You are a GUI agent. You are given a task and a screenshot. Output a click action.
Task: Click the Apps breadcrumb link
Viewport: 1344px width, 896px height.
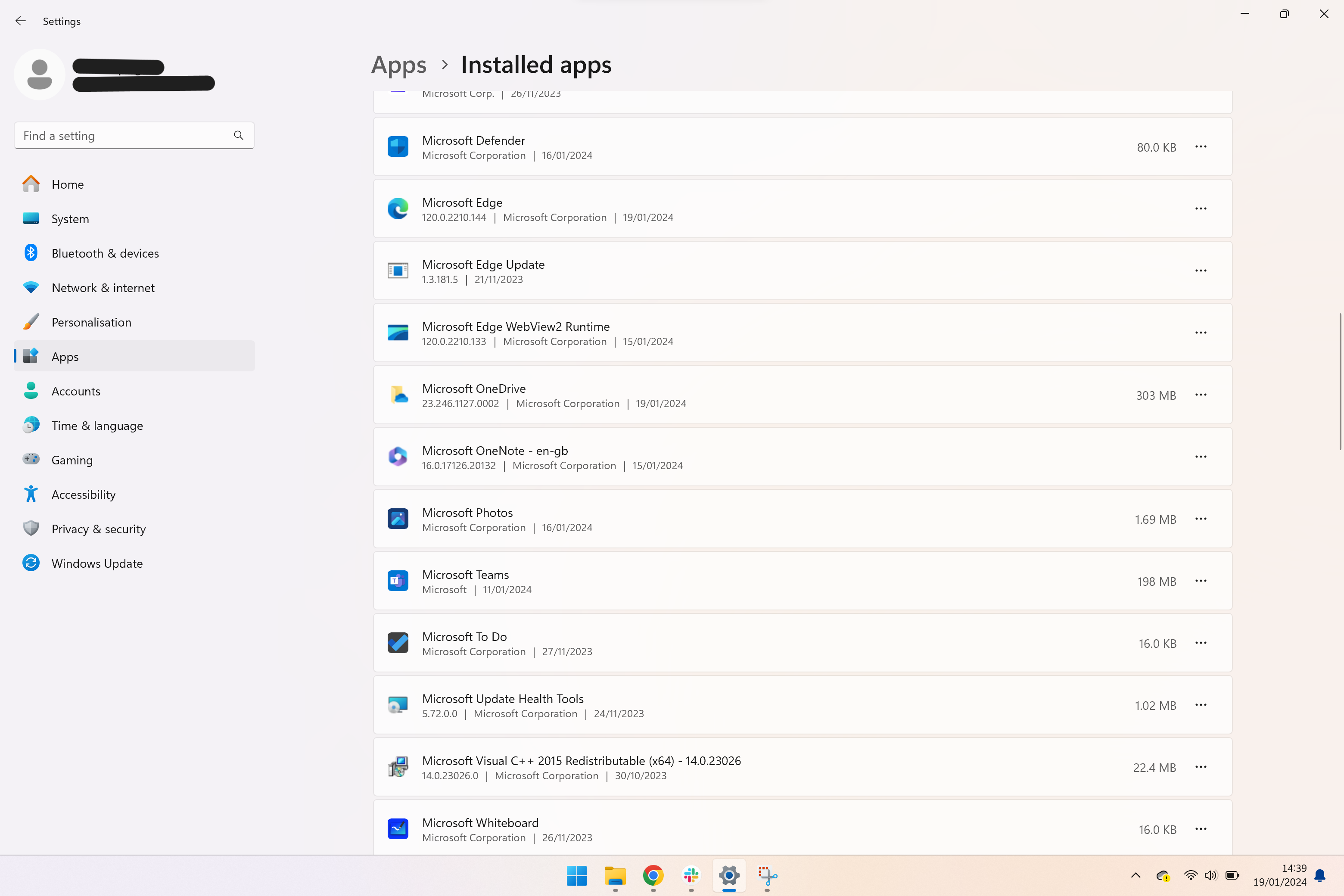pyautogui.click(x=399, y=65)
